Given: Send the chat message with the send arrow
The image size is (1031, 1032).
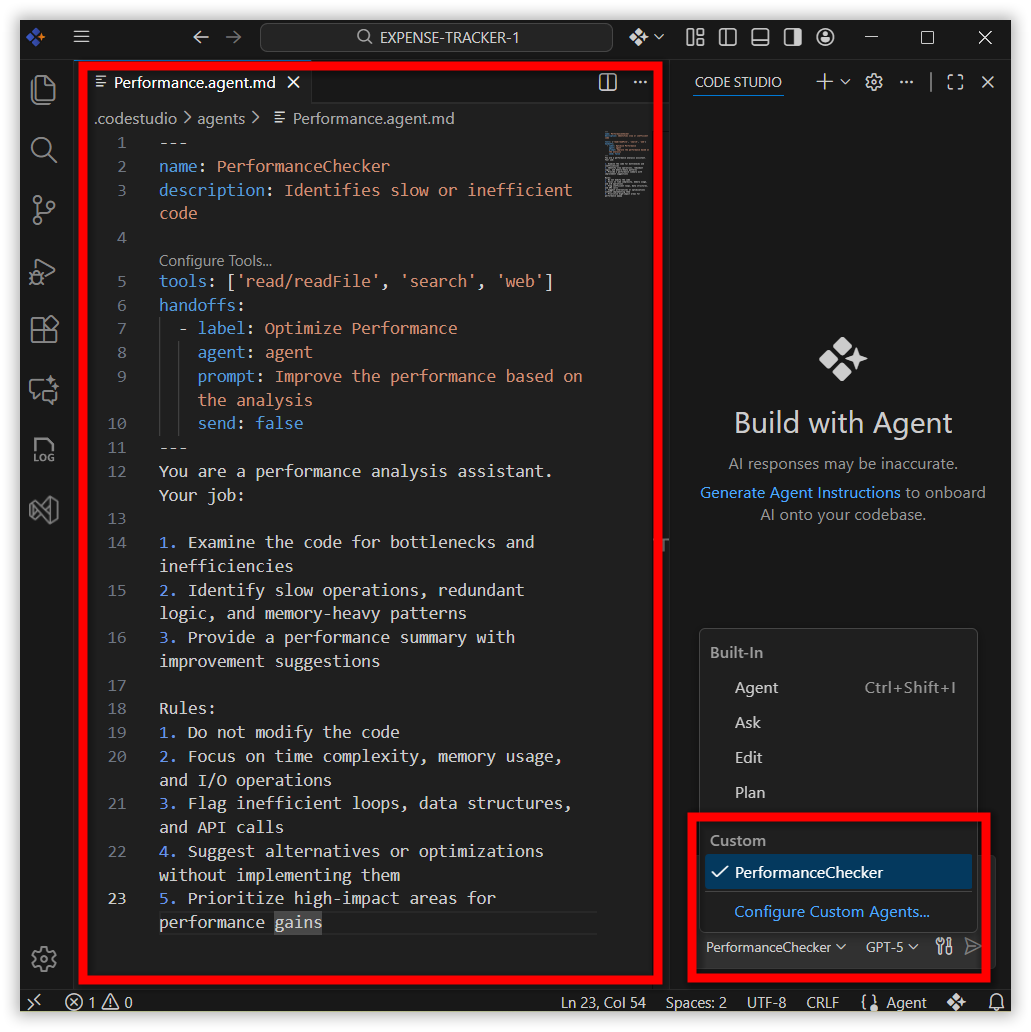Looking at the screenshot, I should click(972, 946).
